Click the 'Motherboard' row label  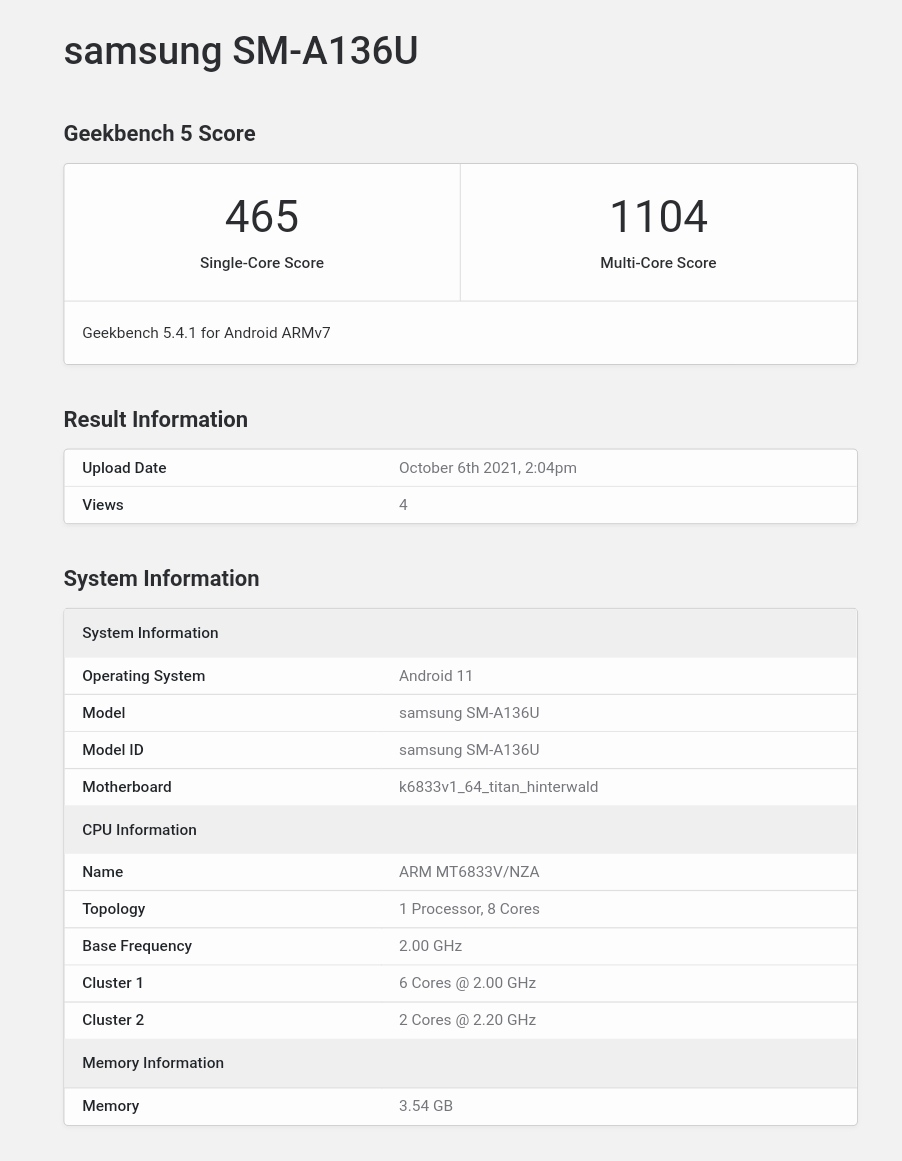coord(127,787)
